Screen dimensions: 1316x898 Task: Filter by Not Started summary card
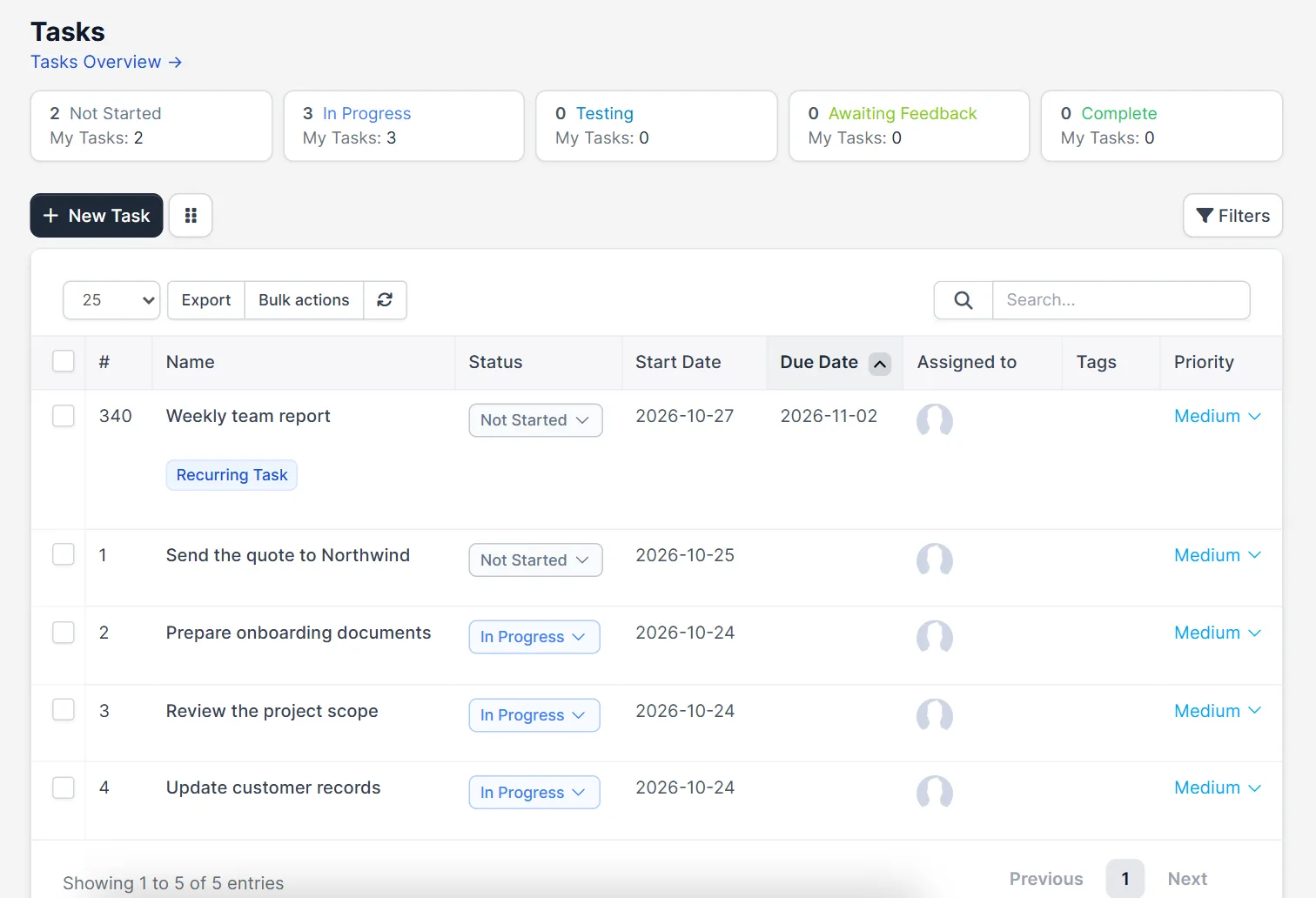click(151, 126)
